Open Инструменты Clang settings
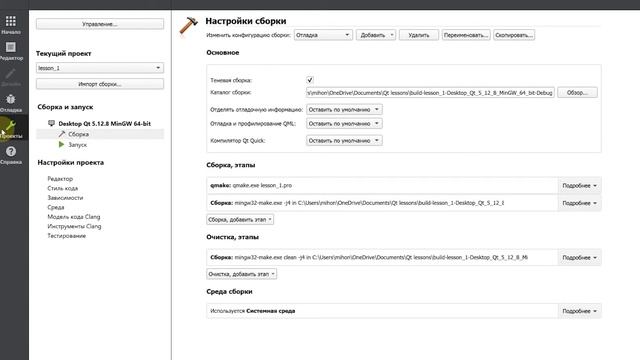This screenshot has width=640, height=360. click(74, 226)
